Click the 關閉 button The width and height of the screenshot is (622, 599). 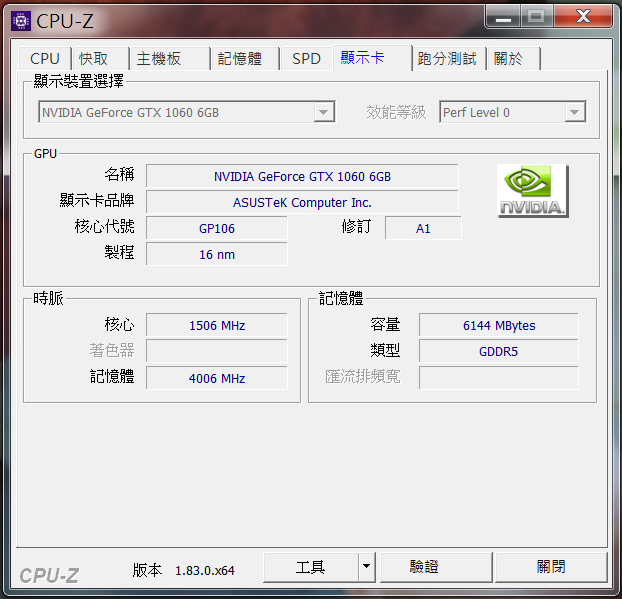pyautogui.click(x=551, y=567)
